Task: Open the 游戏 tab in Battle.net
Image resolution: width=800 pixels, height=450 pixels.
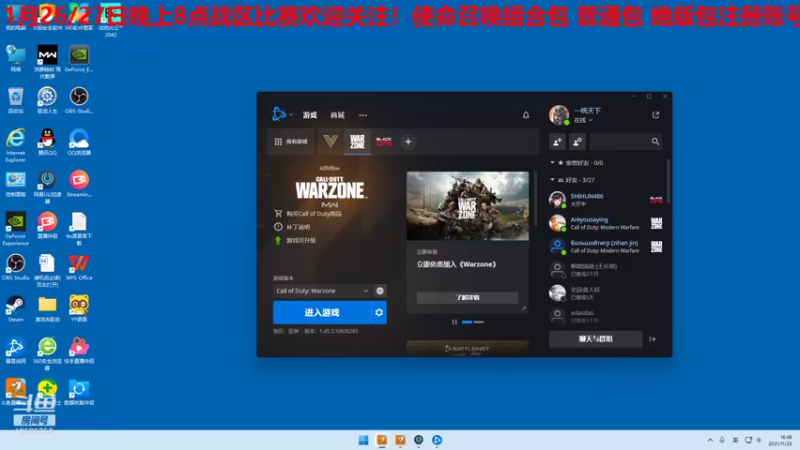Action: click(x=310, y=115)
